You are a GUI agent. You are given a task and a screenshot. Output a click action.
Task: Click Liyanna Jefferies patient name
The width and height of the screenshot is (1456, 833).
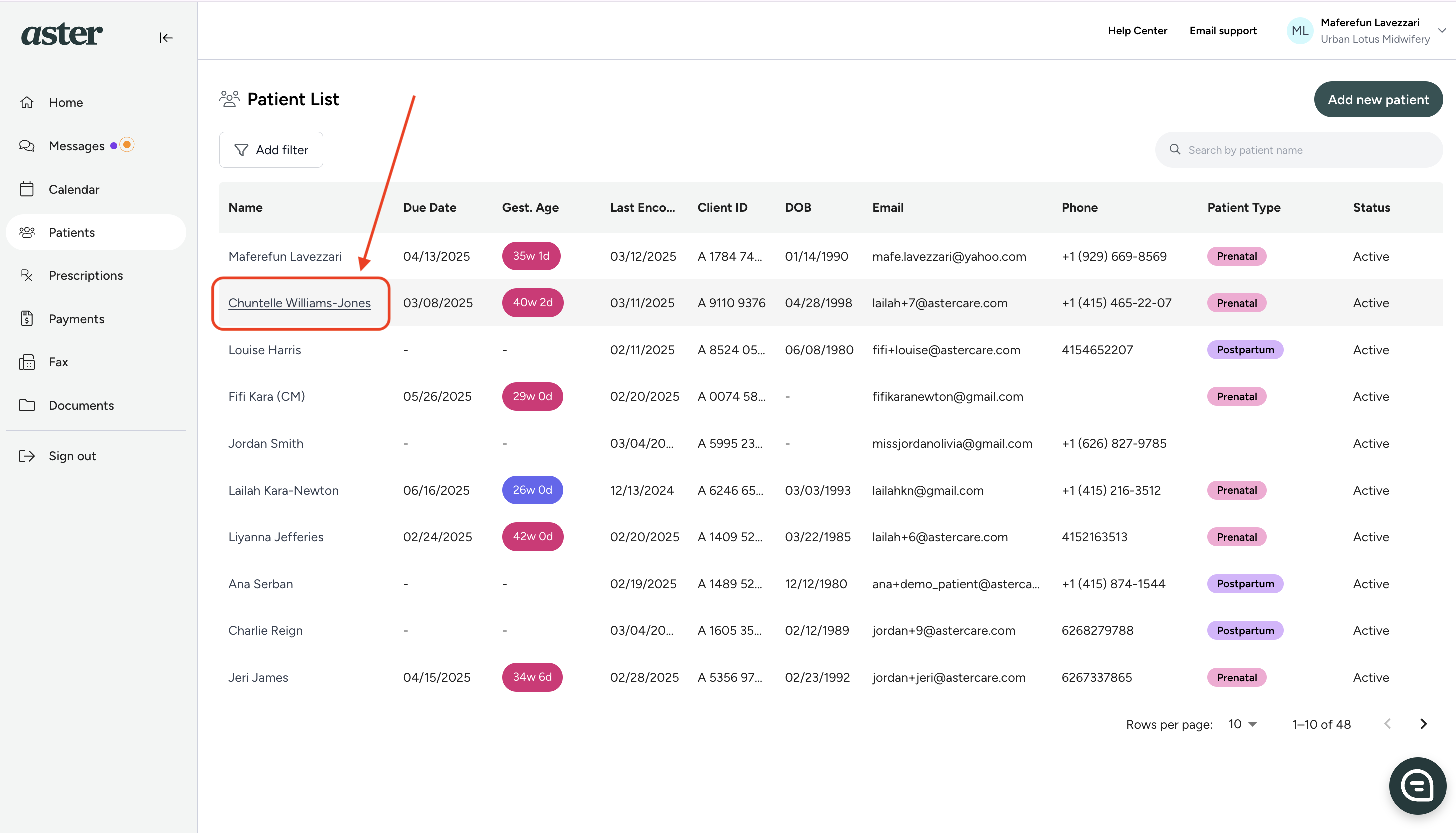click(x=276, y=537)
